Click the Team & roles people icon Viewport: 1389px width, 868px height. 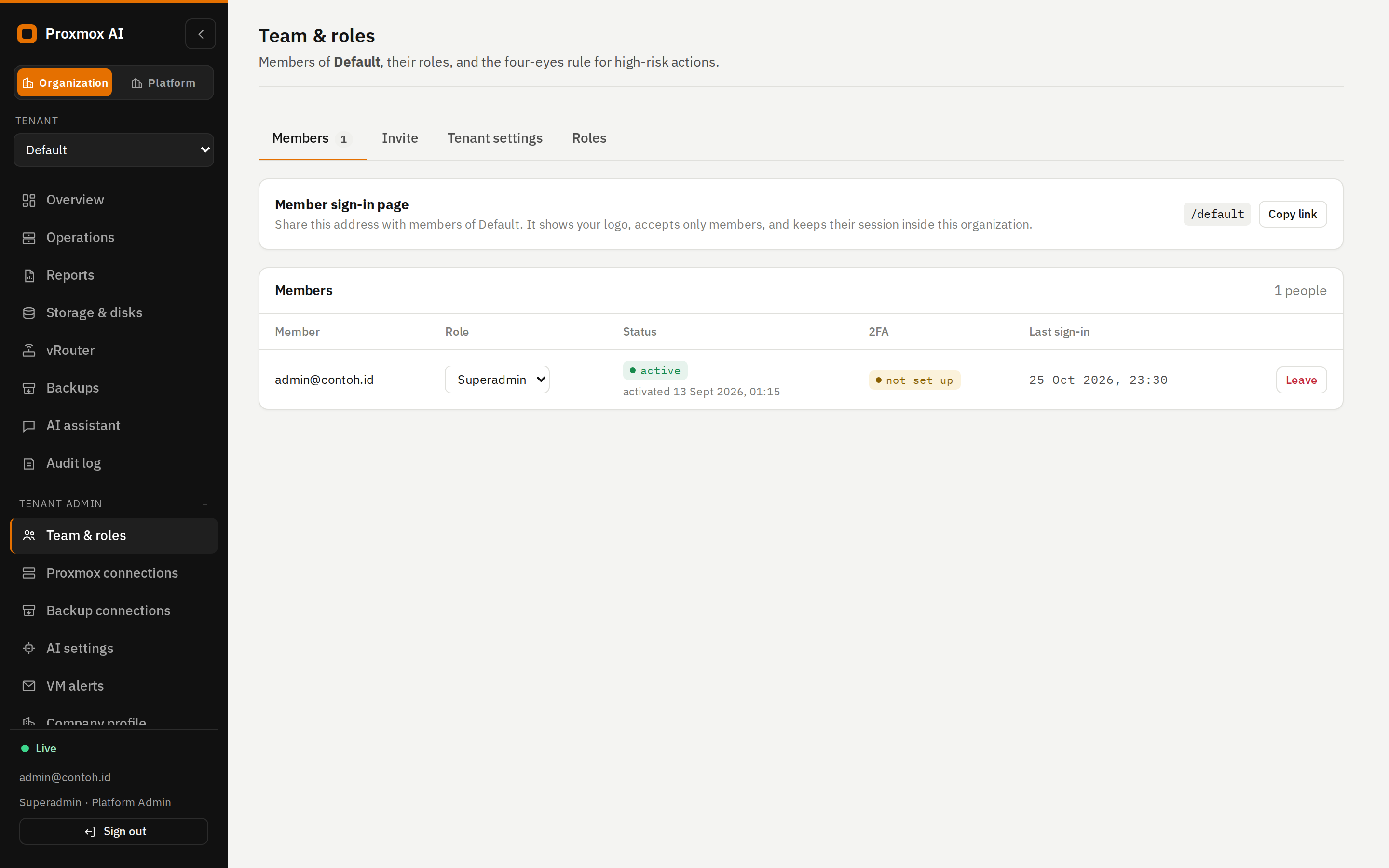(29, 535)
